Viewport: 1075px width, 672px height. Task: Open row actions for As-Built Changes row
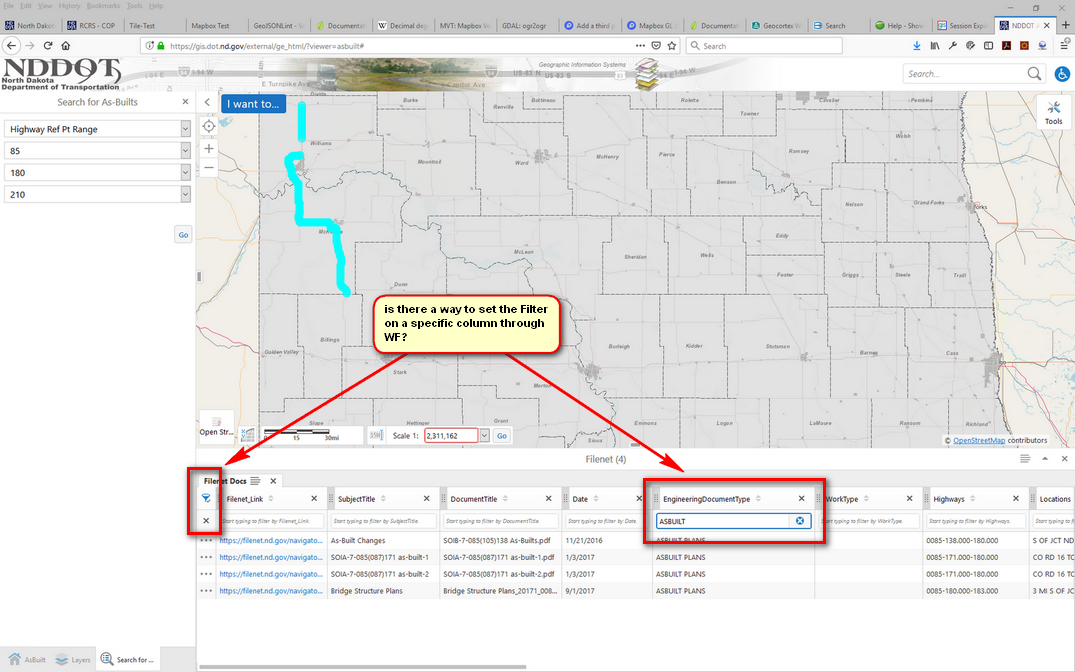[206, 540]
